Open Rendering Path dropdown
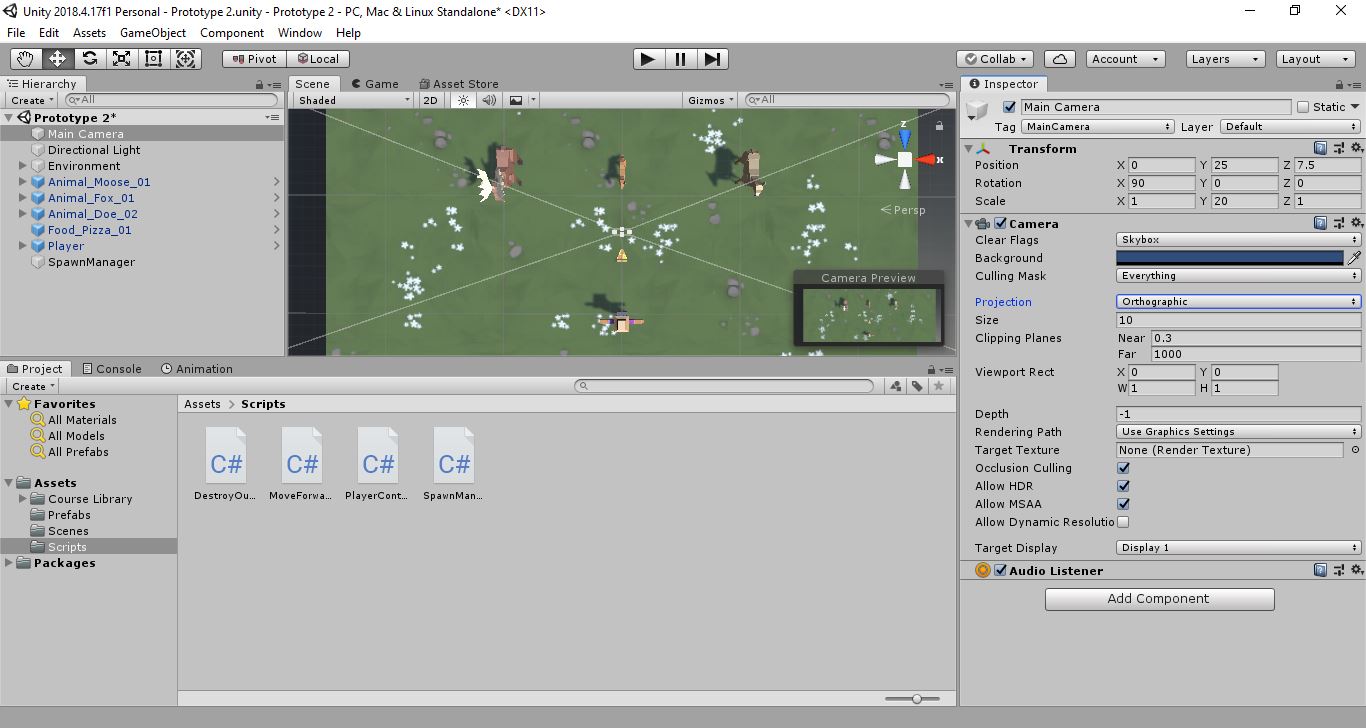The height and width of the screenshot is (728, 1366). 1238,432
